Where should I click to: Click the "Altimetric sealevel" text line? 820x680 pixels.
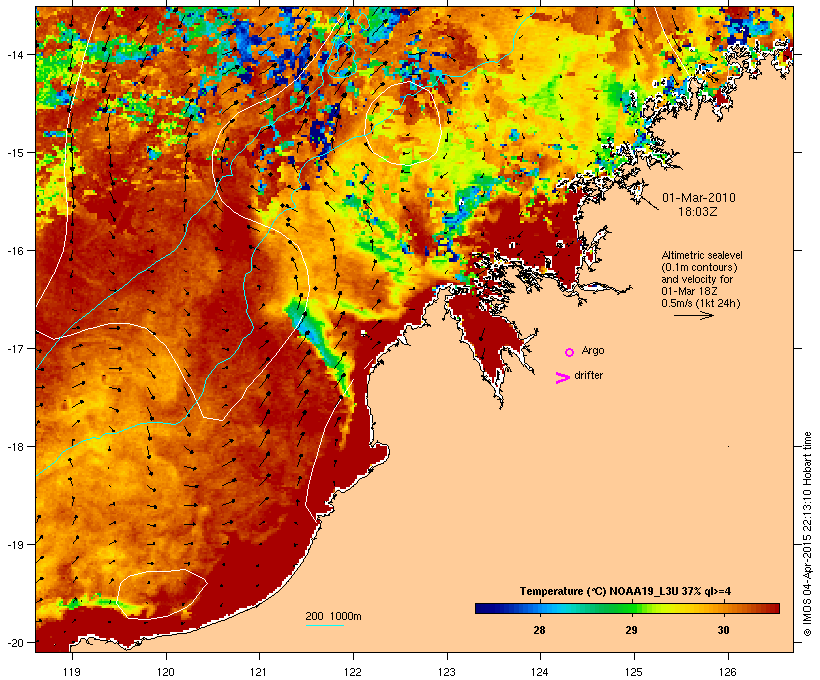702,255
